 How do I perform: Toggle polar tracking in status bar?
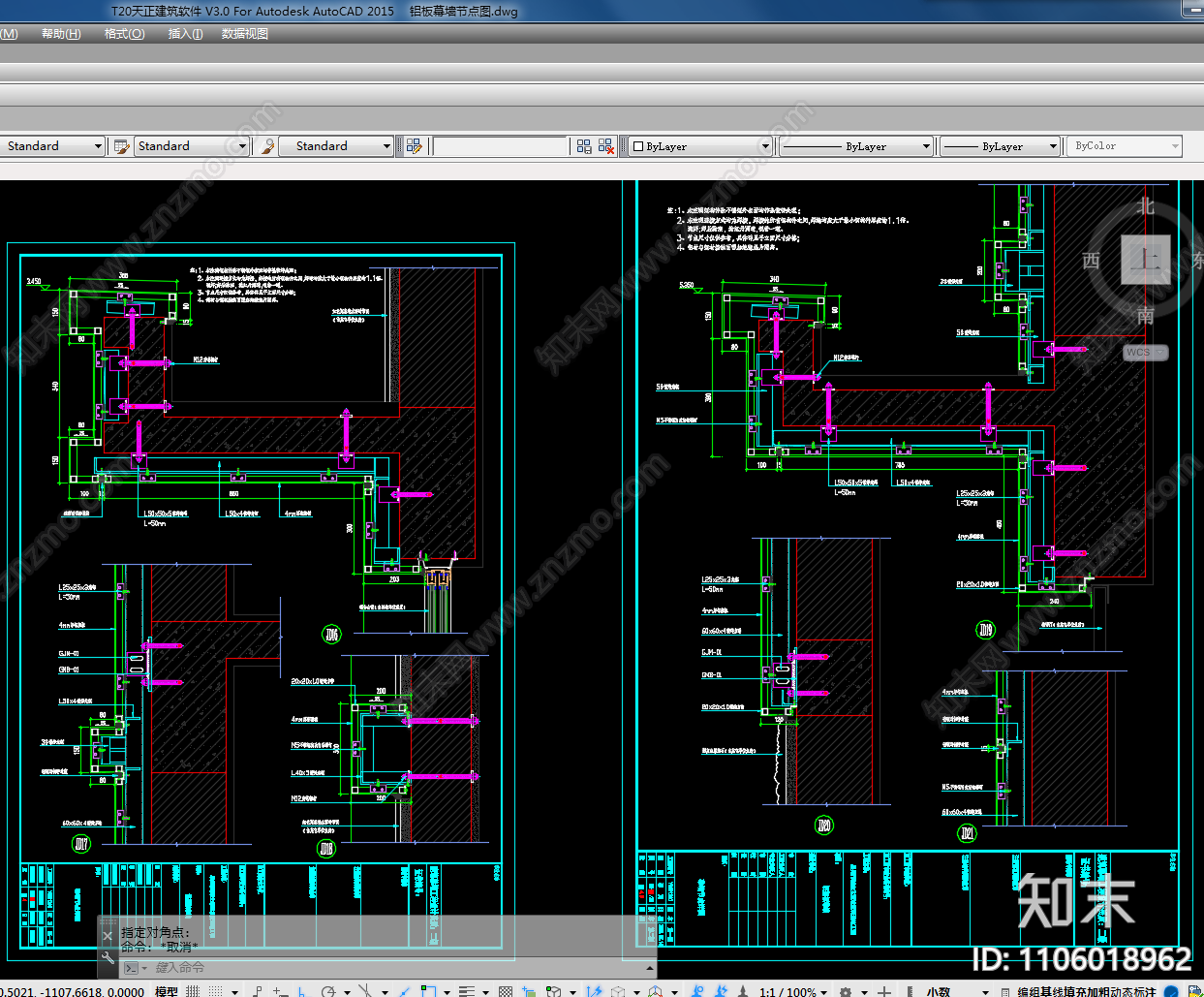coord(328,991)
